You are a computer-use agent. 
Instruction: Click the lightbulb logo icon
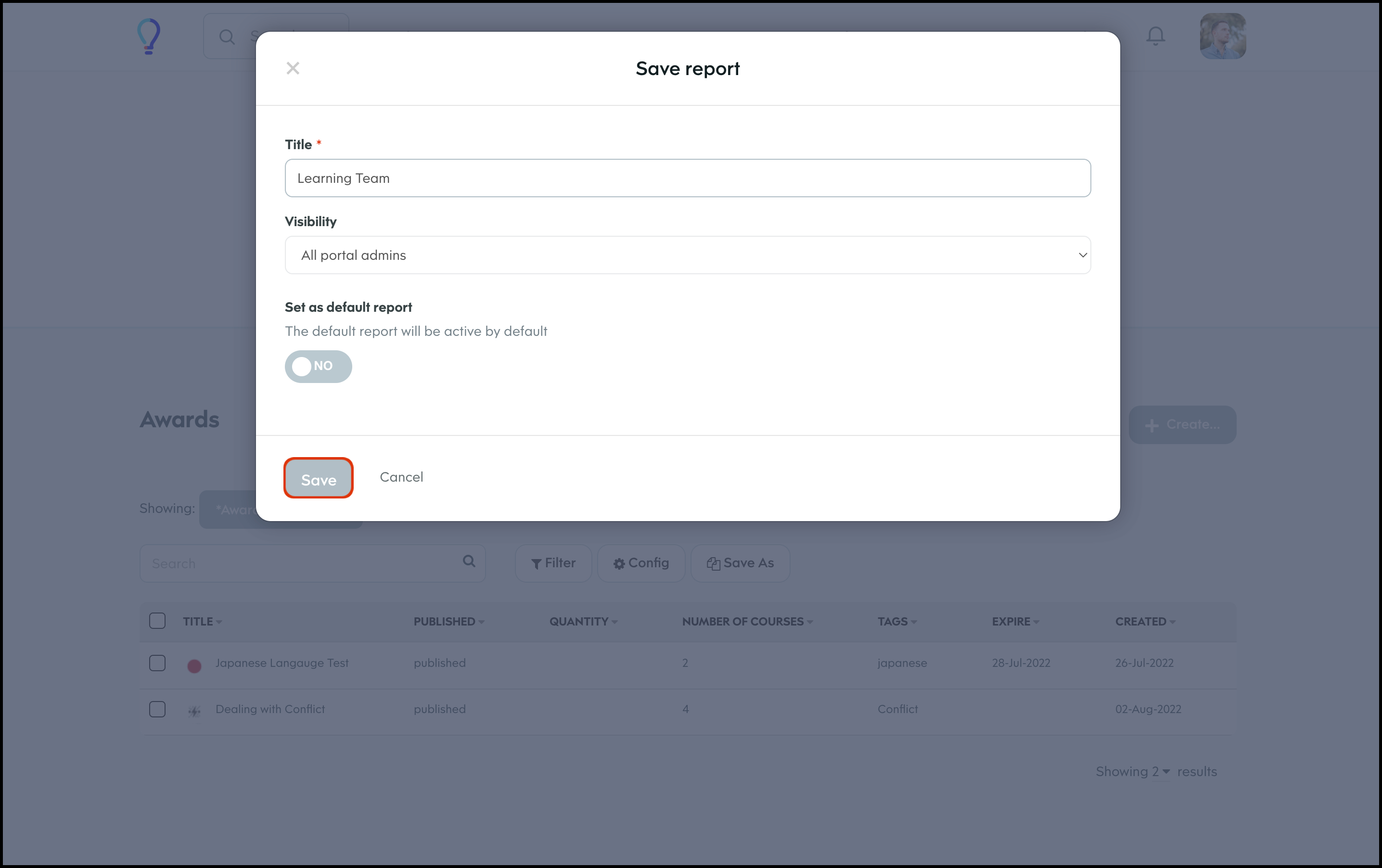pyautogui.click(x=149, y=36)
